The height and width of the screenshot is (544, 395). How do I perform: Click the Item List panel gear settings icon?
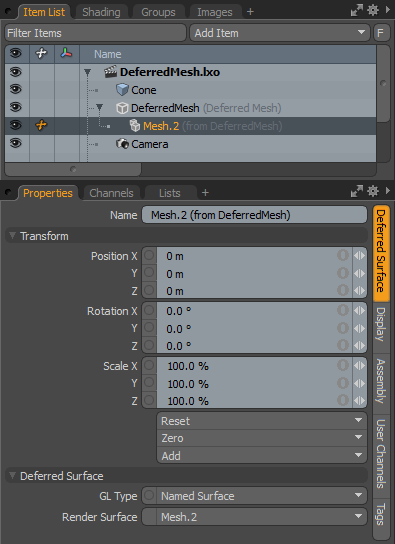point(373,10)
